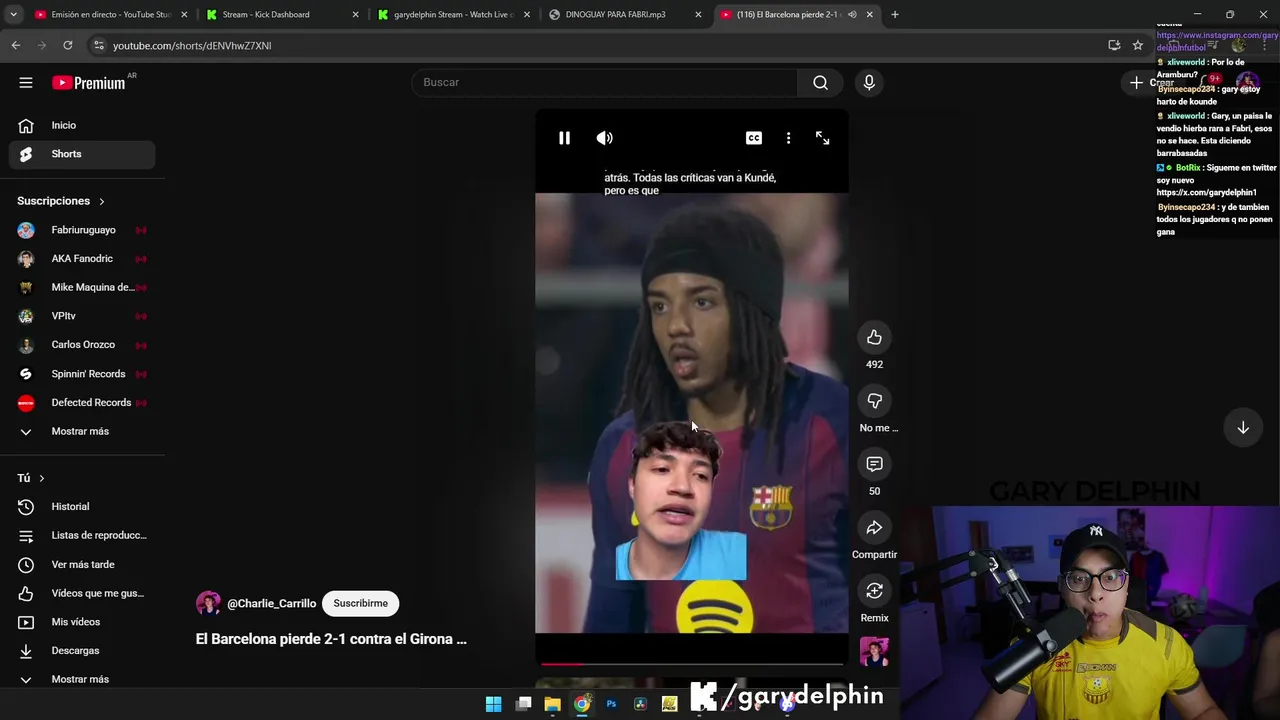Image resolution: width=1280 pixels, height=720 pixels.
Task: Seek using the Short's red progress bar
Action: click(692, 663)
